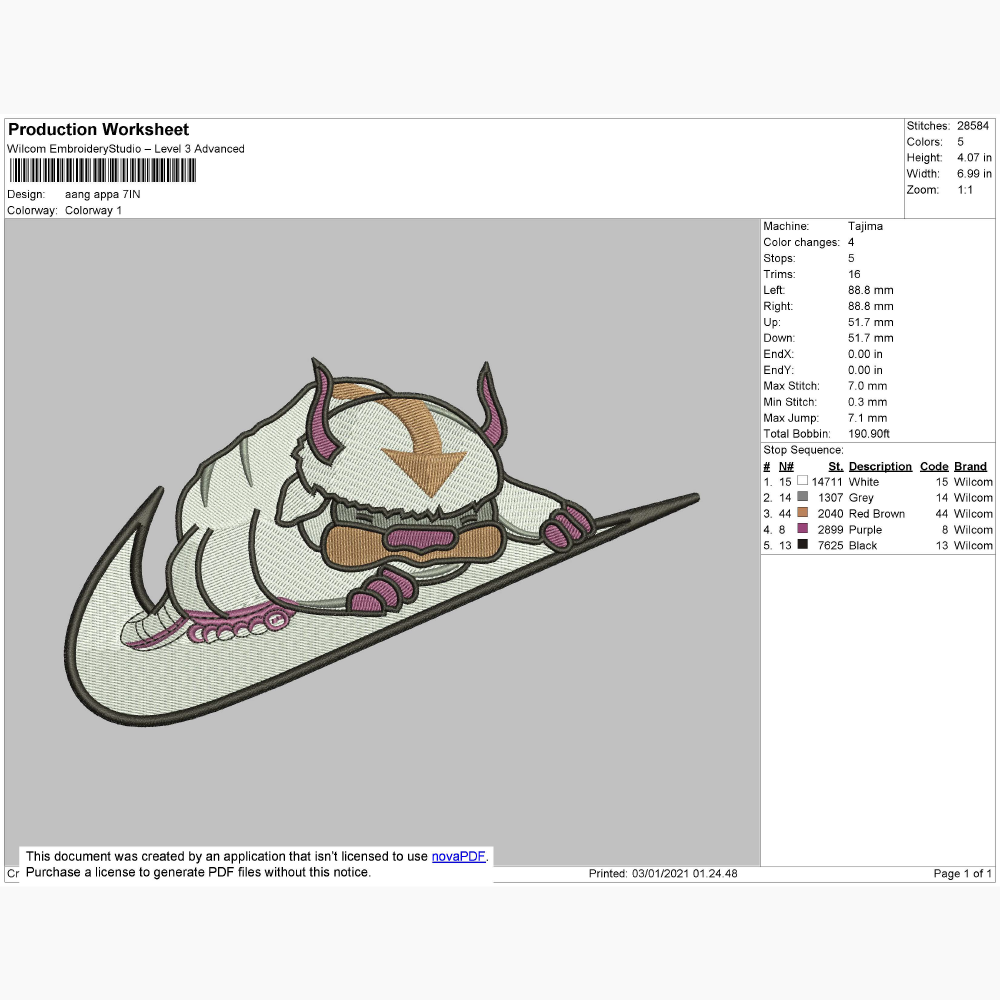1000x1000 pixels.
Task: Click the Stitches count value 28584
Action: pos(972,126)
